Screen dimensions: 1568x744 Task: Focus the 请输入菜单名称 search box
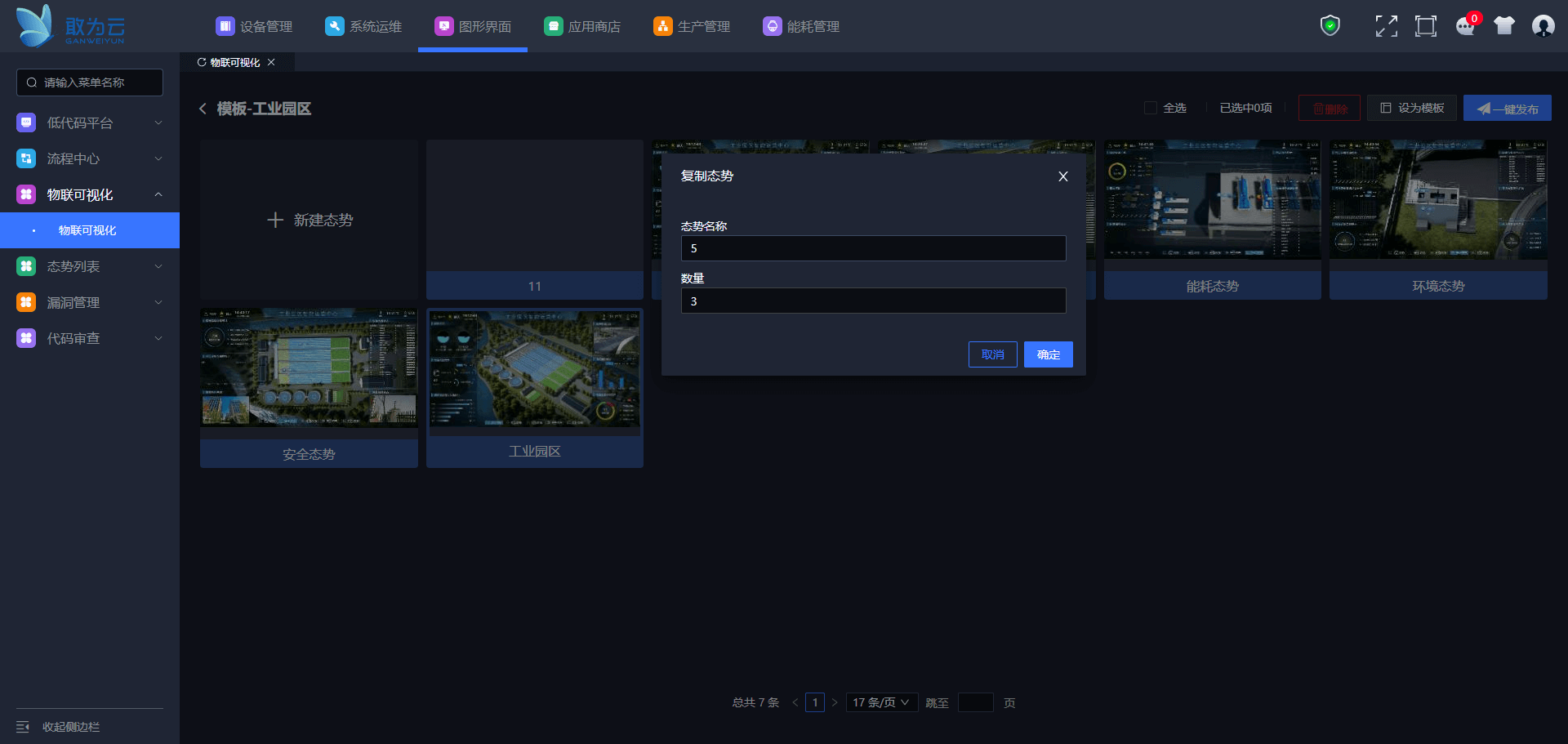point(90,82)
